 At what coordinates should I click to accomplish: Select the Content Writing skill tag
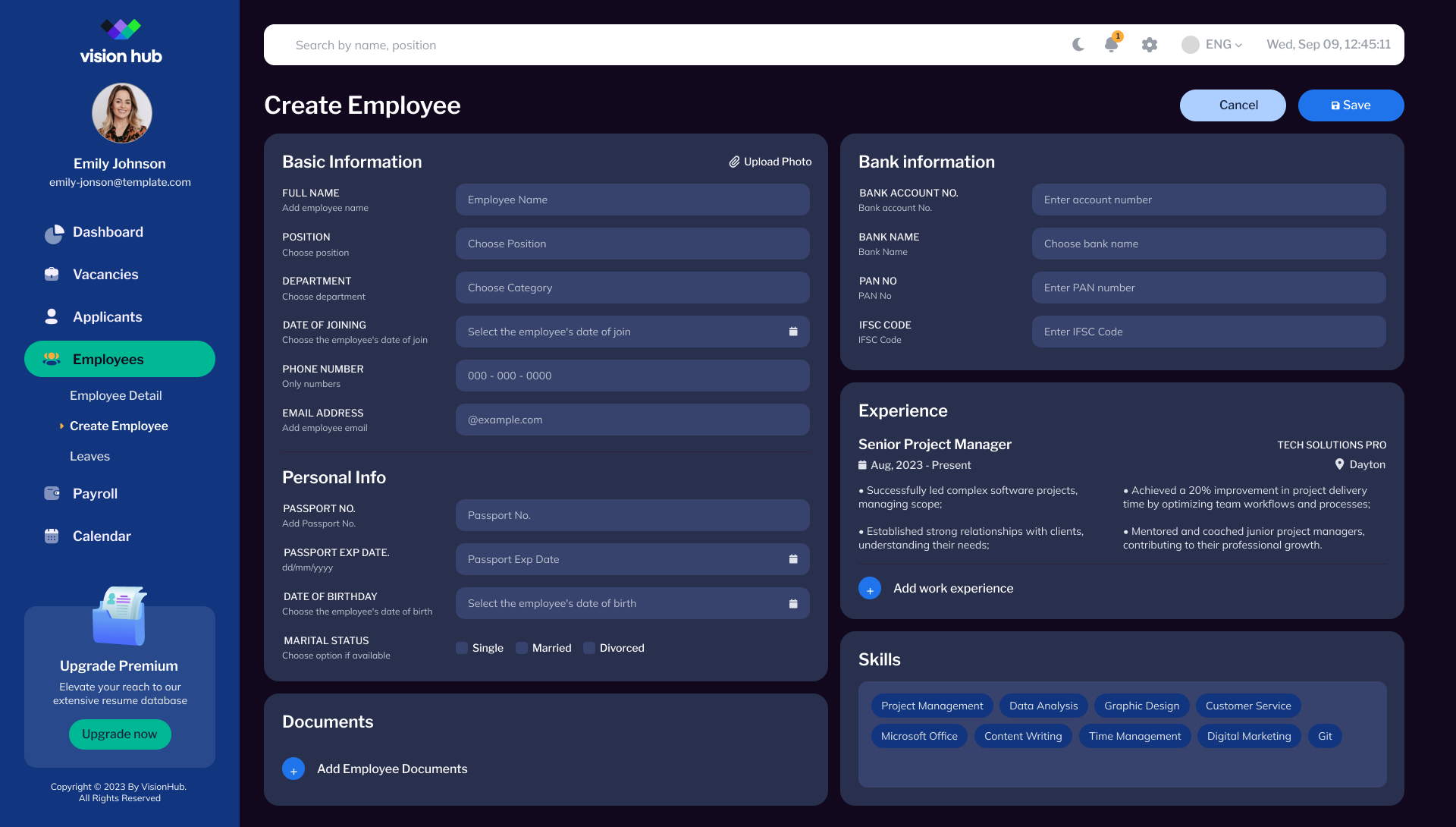pyautogui.click(x=1023, y=736)
